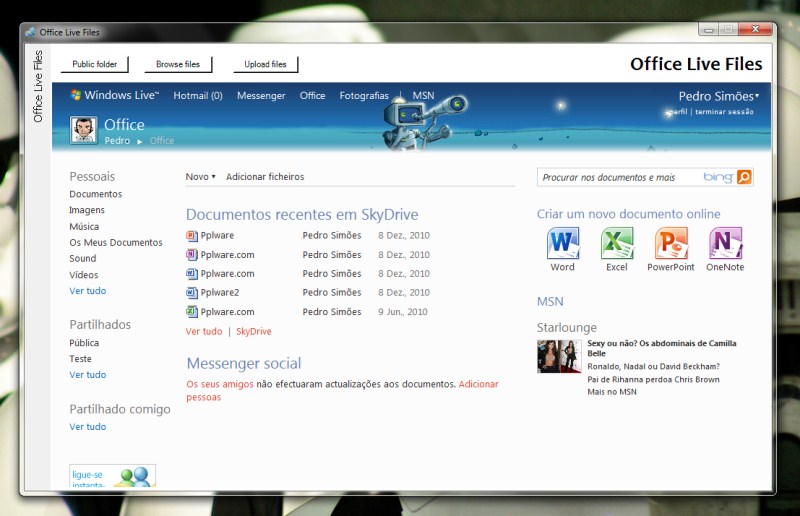Open Ronaldo, Nadal ou David Beckham article

654,366
